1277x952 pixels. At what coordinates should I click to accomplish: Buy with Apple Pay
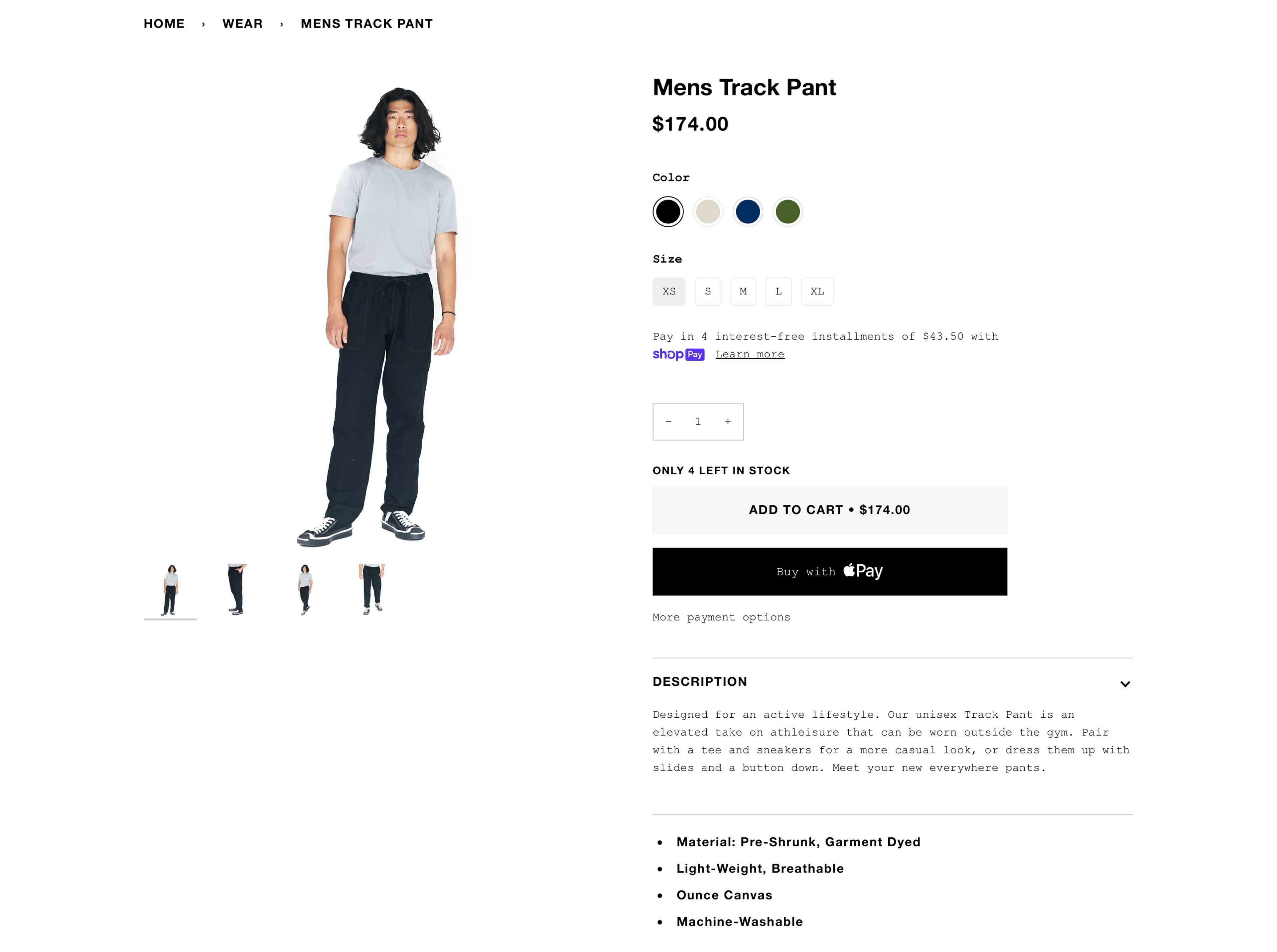[x=830, y=572]
